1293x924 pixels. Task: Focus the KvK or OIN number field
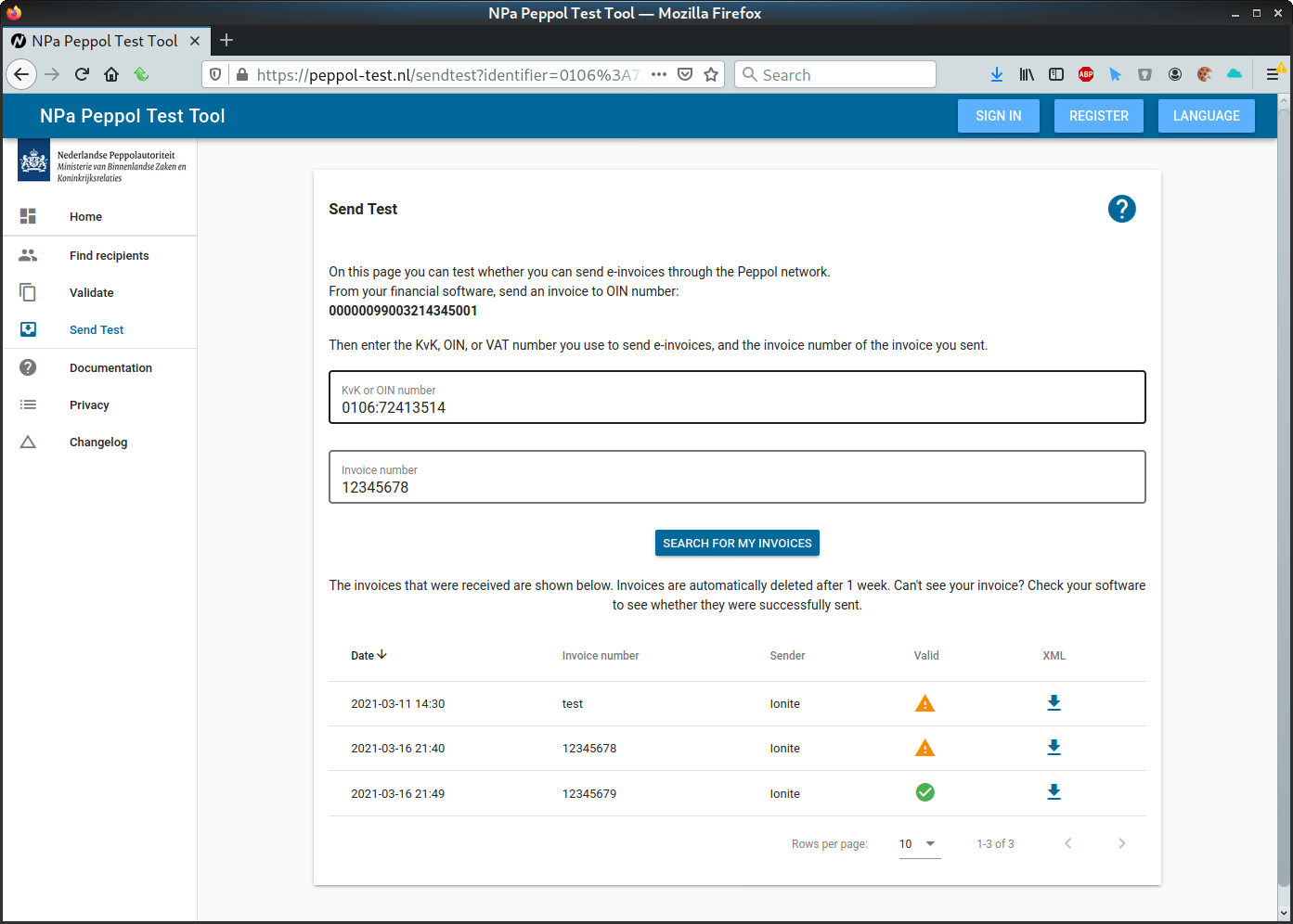pyautogui.click(x=737, y=397)
